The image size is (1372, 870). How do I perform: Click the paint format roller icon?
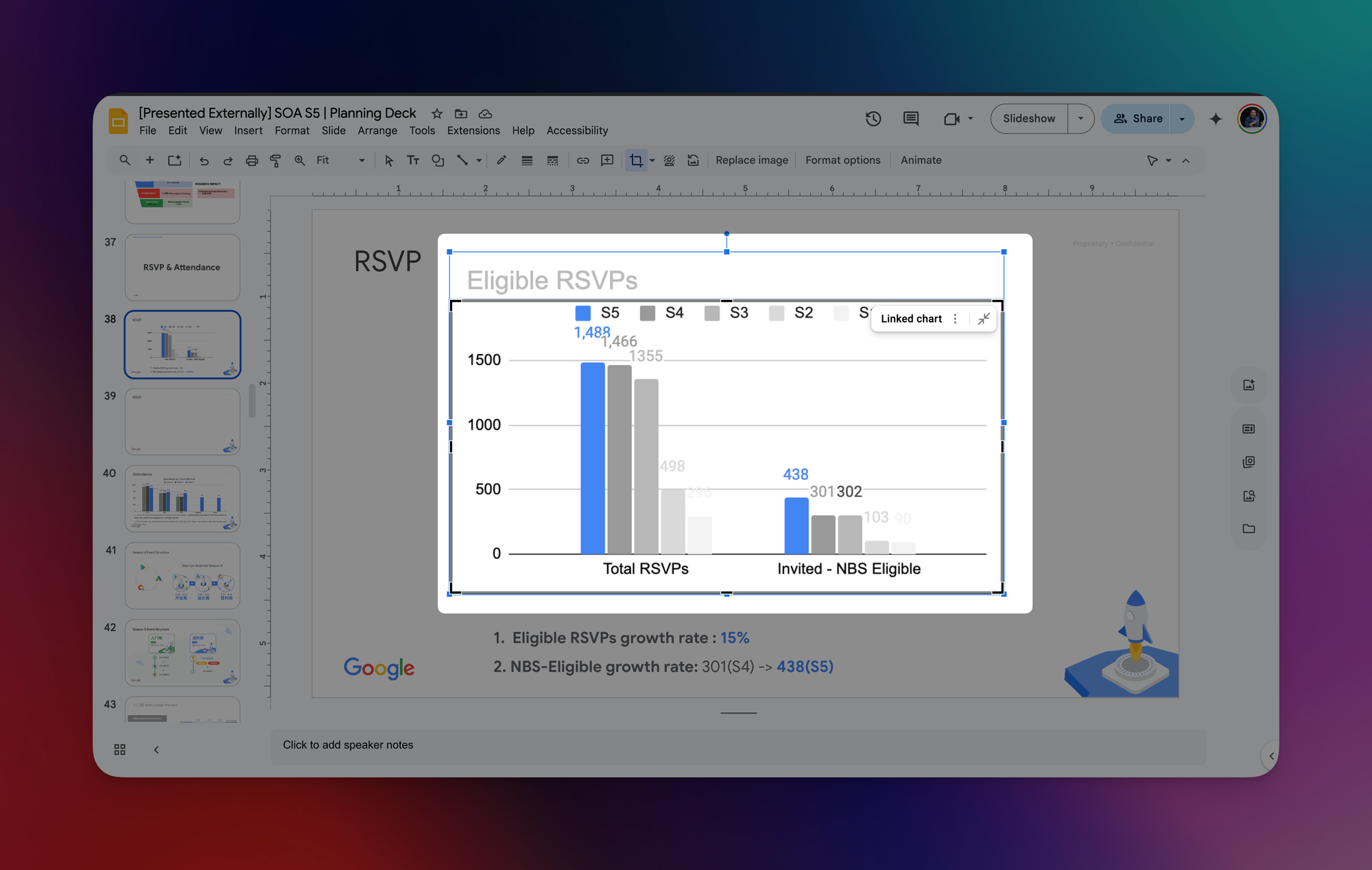[x=276, y=161]
